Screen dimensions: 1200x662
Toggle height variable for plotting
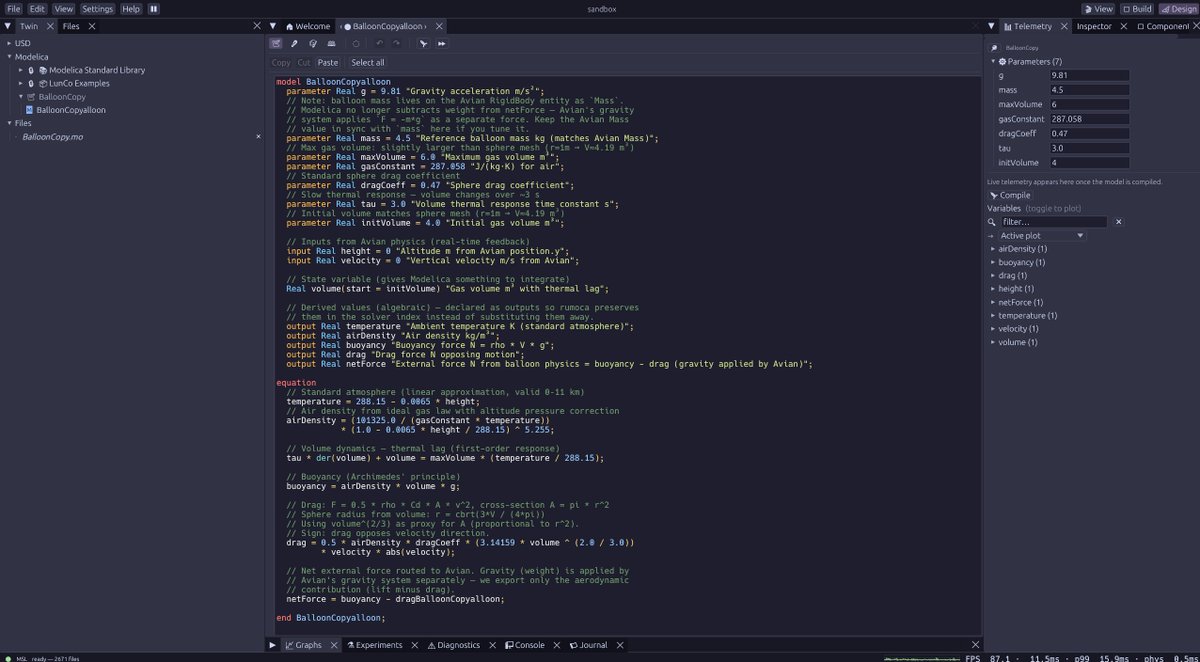tap(1015, 288)
